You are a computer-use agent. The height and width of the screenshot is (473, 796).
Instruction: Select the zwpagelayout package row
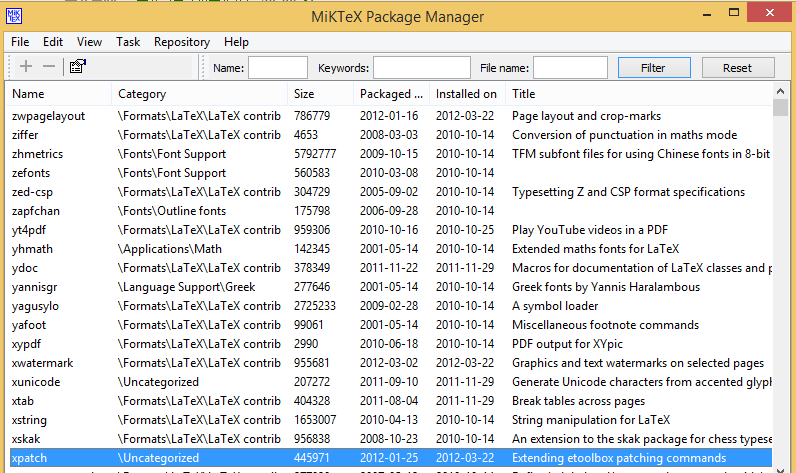tap(391, 116)
